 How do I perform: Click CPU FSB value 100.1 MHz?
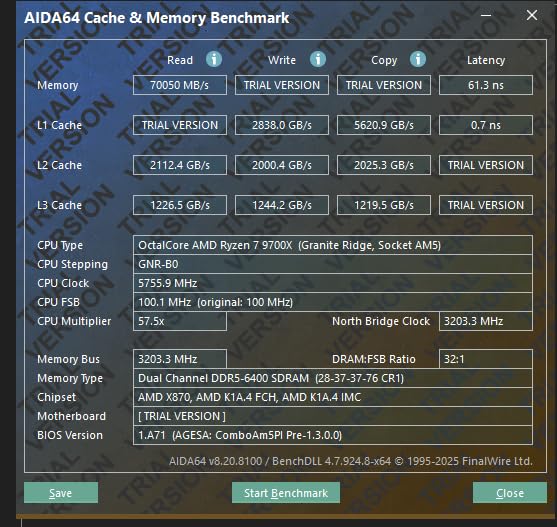point(333,302)
